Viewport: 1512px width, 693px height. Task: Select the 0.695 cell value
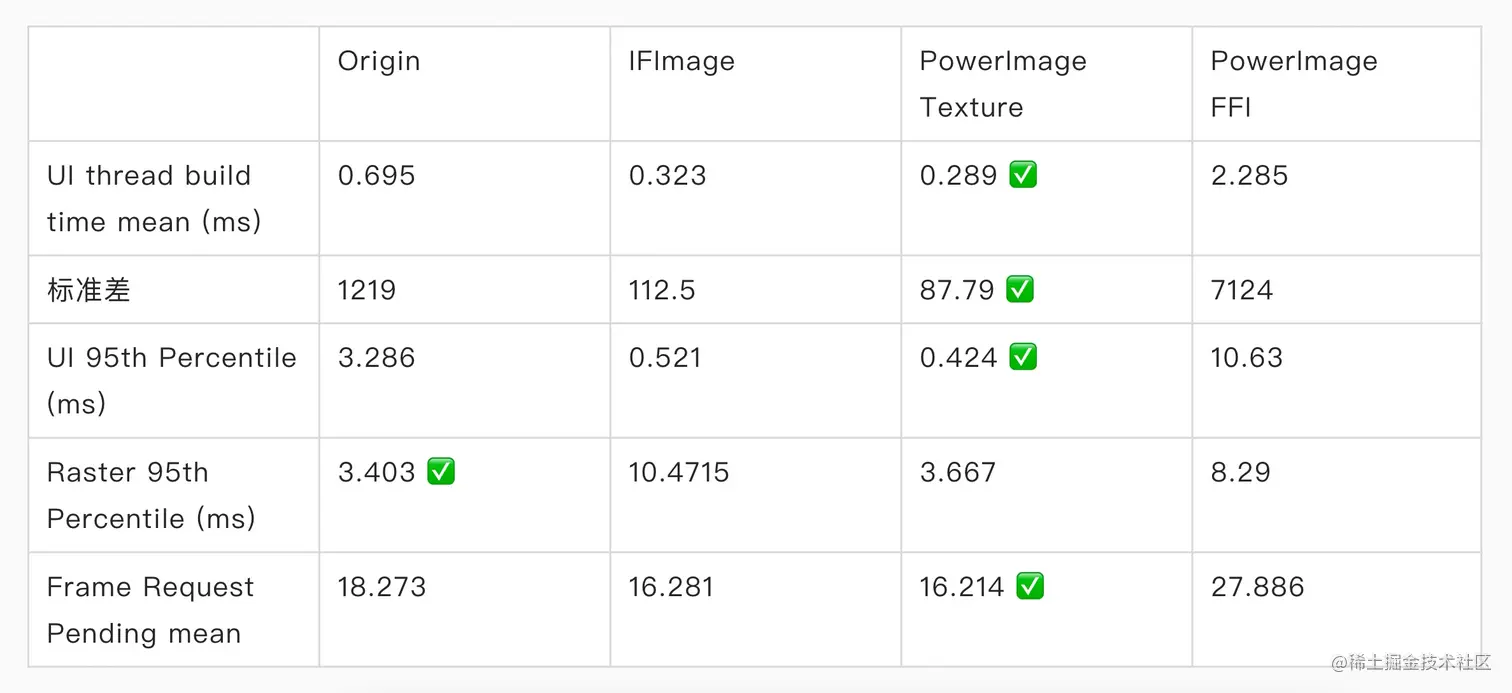coord(376,175)
